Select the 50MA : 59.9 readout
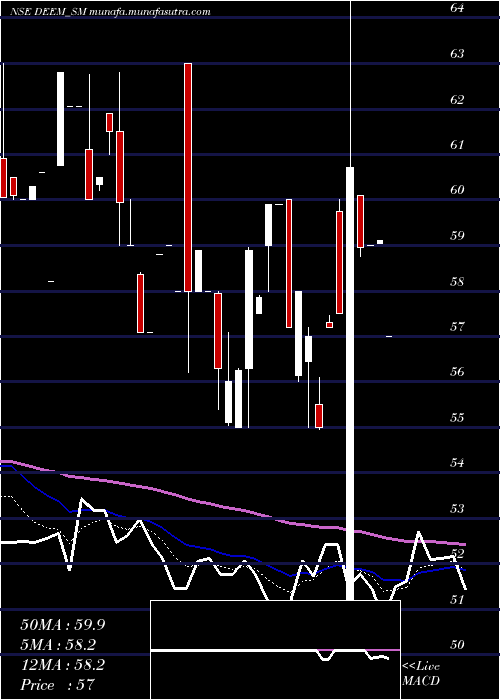The height and width of the screenshot is (700, 500). click(x=62, y=625)
